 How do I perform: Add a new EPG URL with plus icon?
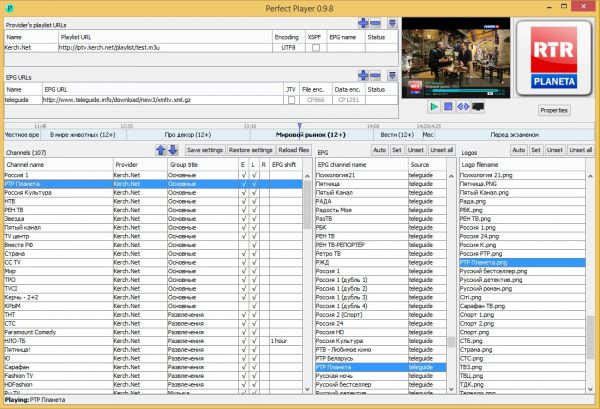(x=361, y=75)
